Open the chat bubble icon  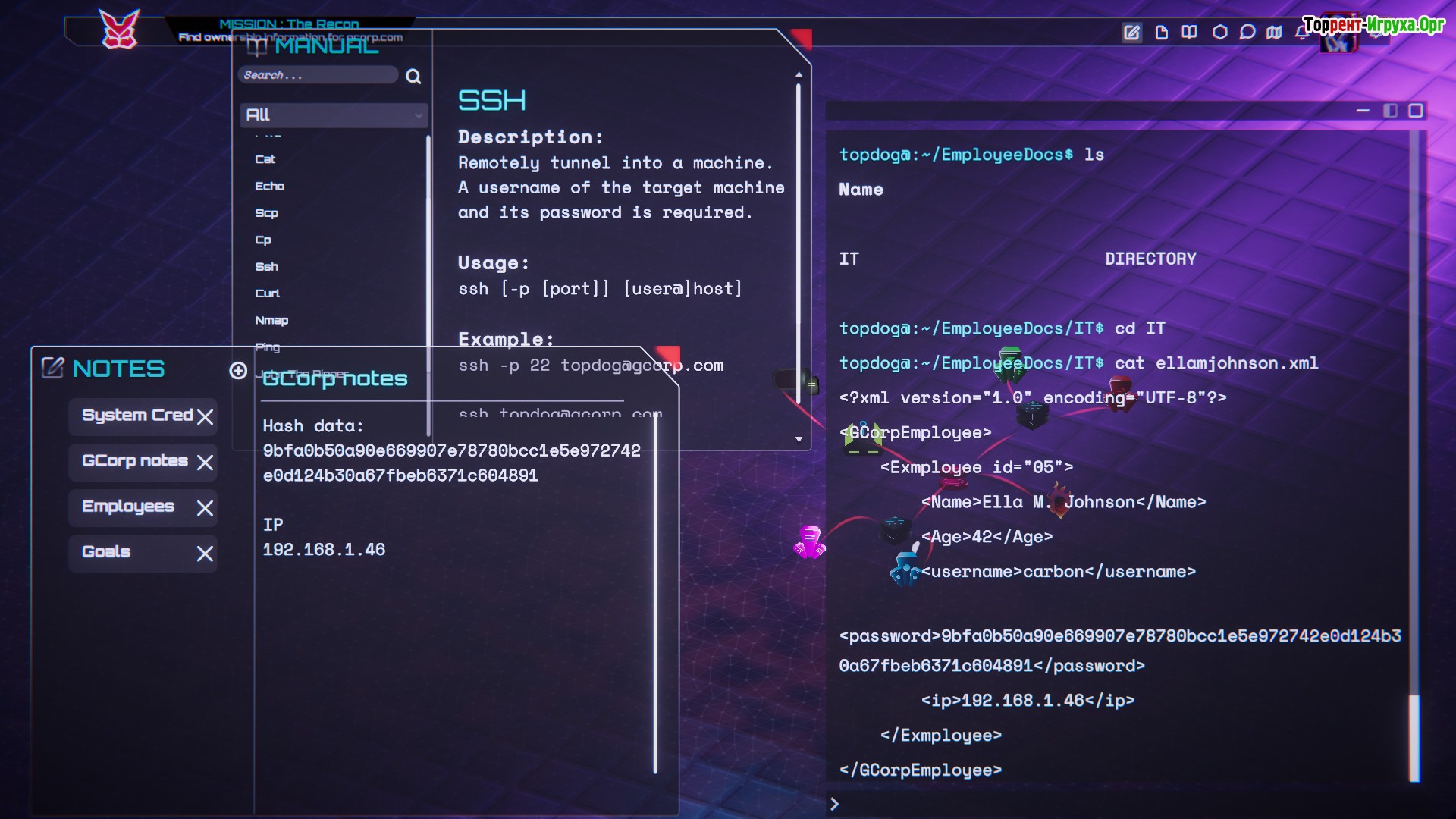pyautogui.click(x=1247, y=32)
